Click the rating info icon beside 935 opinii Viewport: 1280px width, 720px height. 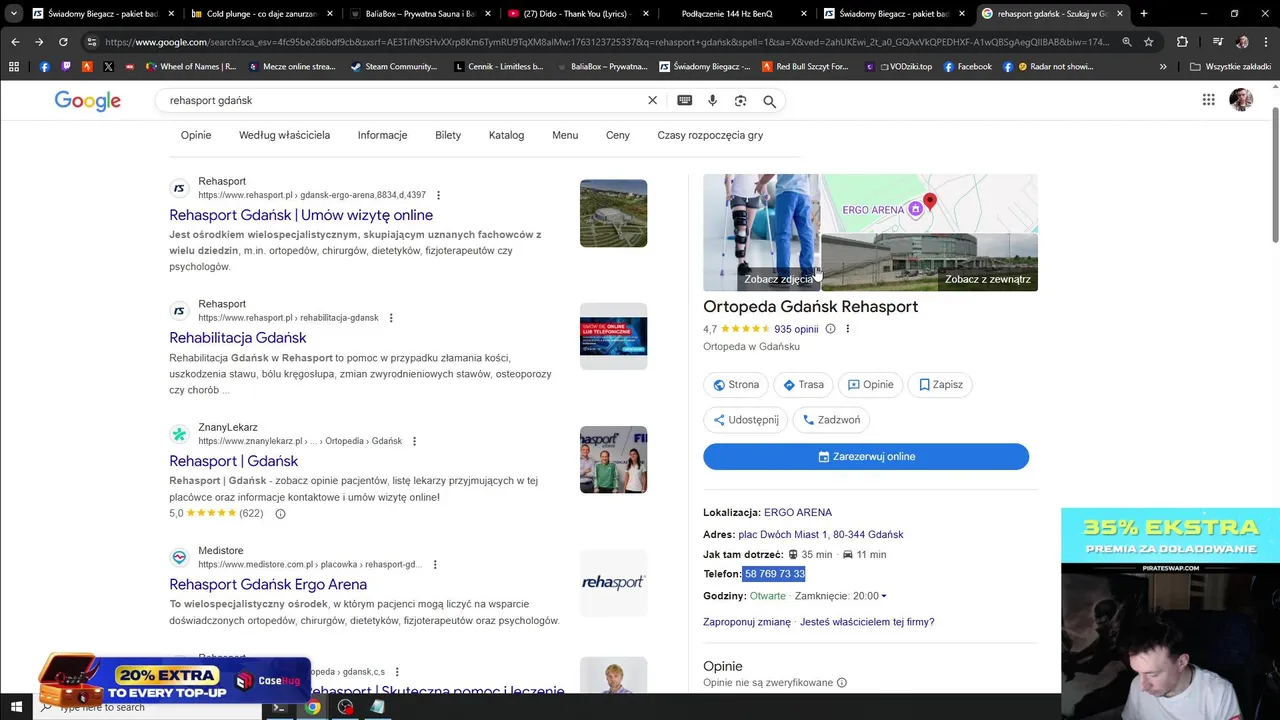pos(830,329)
